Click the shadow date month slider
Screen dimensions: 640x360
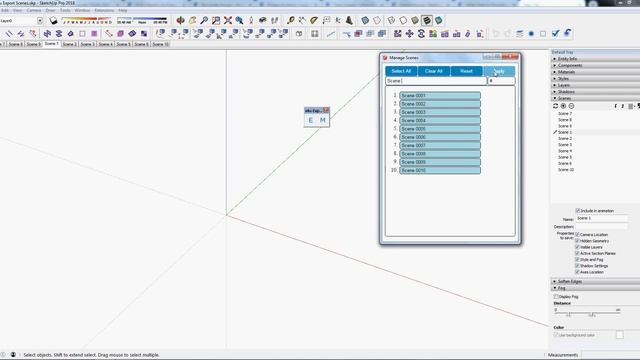point(87,19)
